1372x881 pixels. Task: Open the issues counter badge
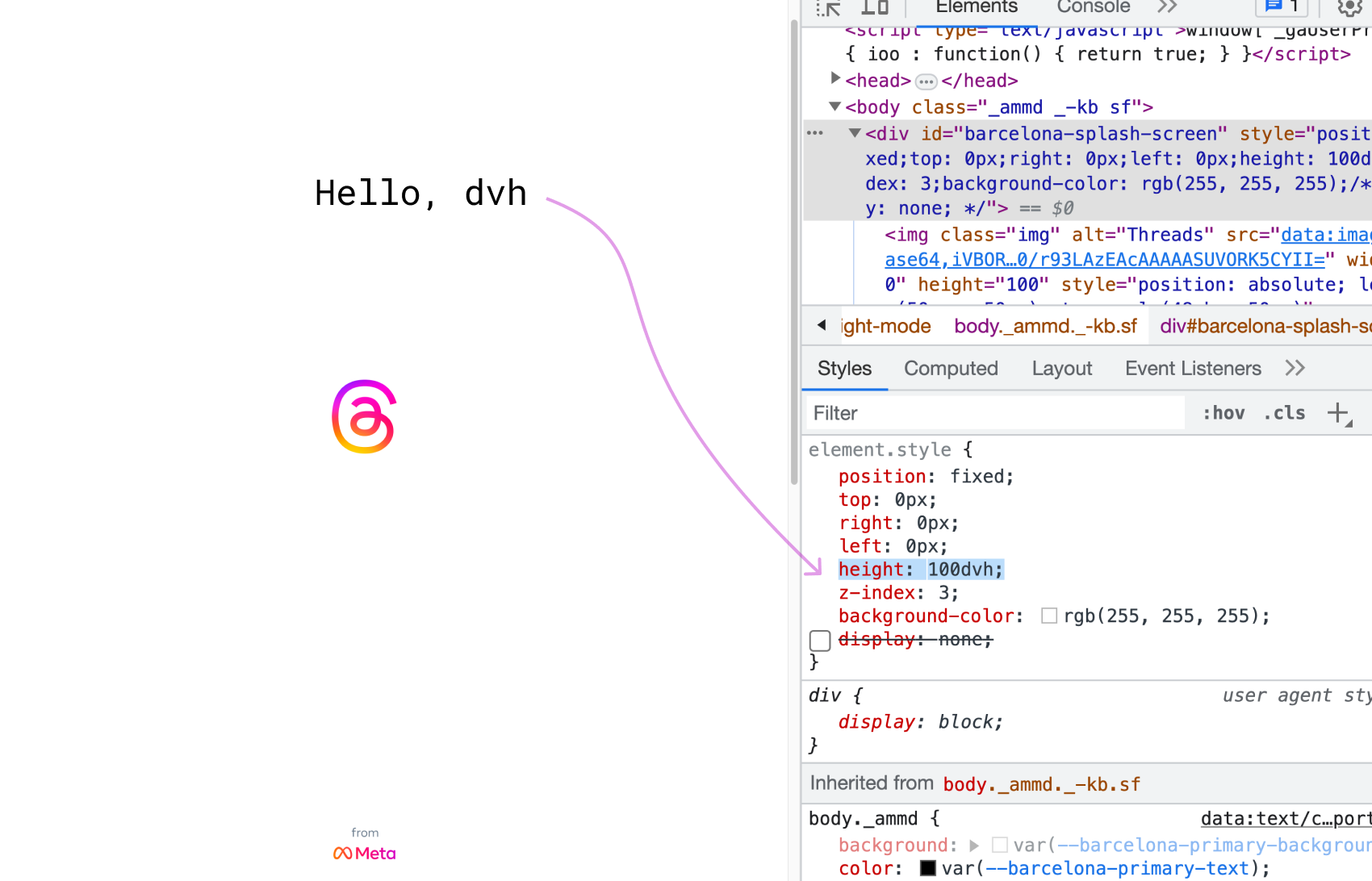[x=1281, y=7]
